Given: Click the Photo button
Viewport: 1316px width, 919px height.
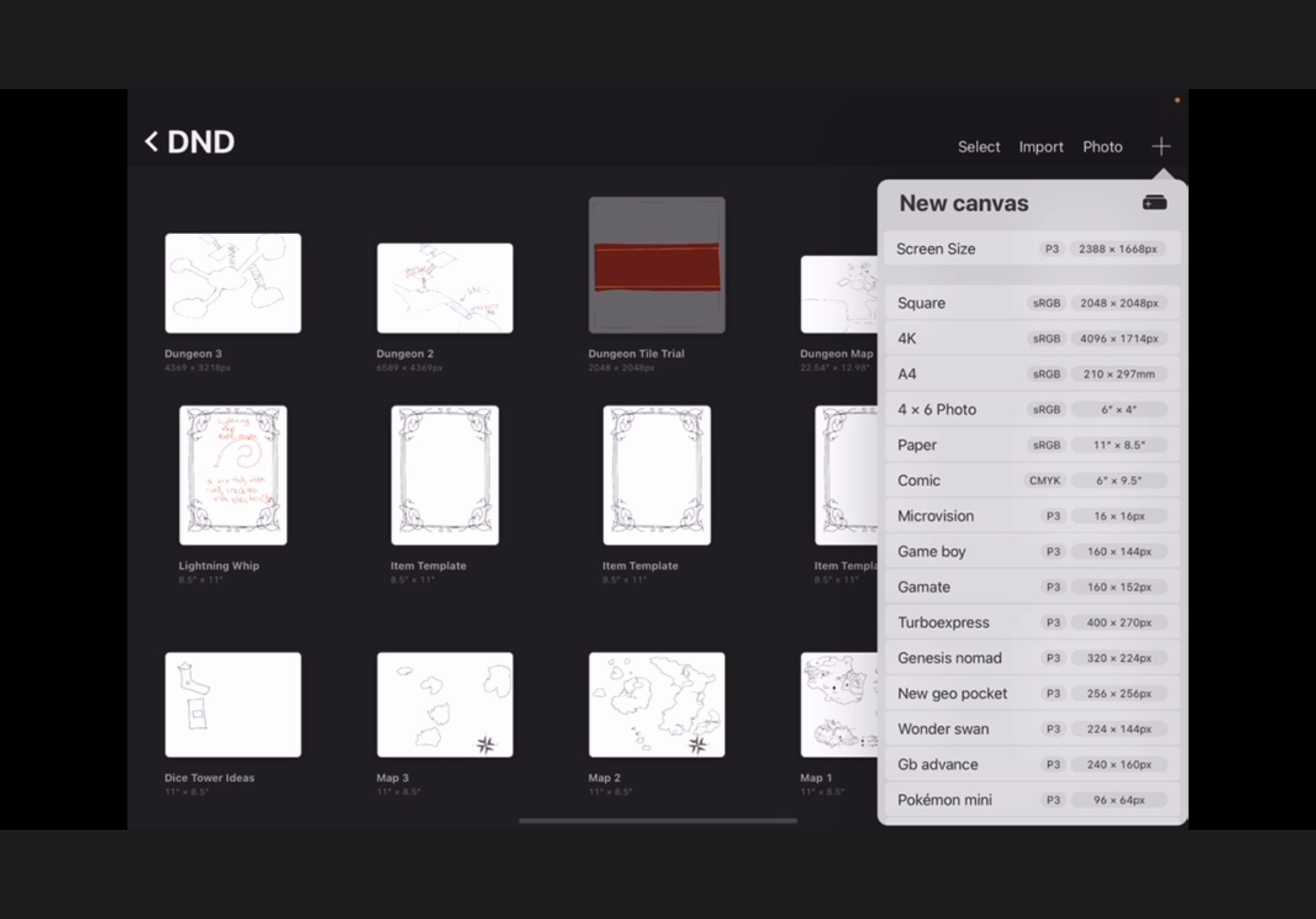Looking at the screenshot, I should tap(1101, 146).
